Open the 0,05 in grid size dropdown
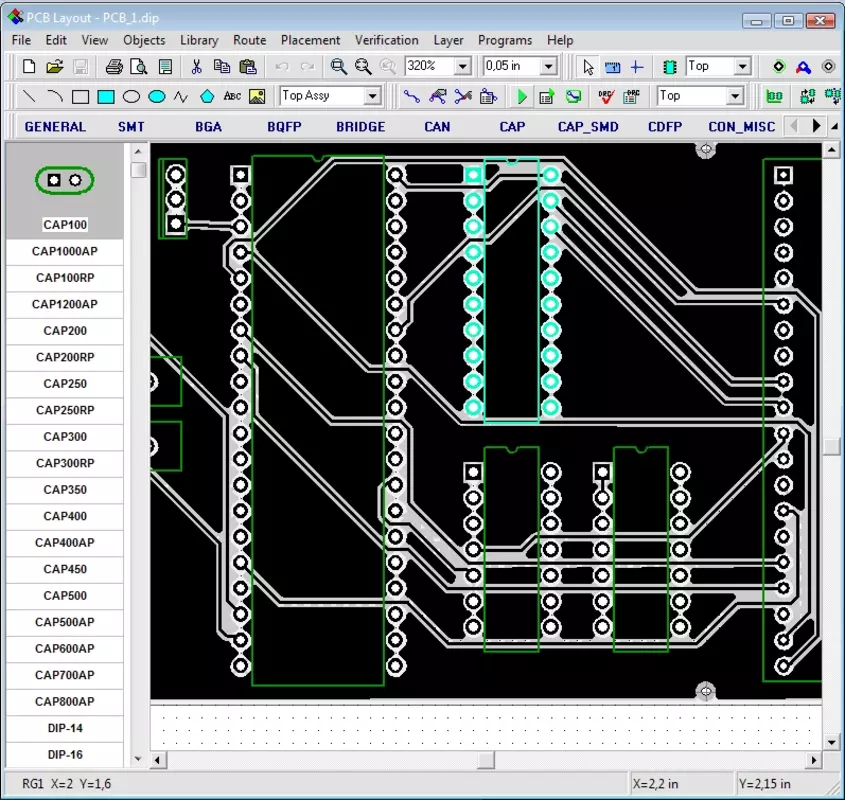Image resolution: width=845 pixels, height=800 pixels. click(549, 67)
